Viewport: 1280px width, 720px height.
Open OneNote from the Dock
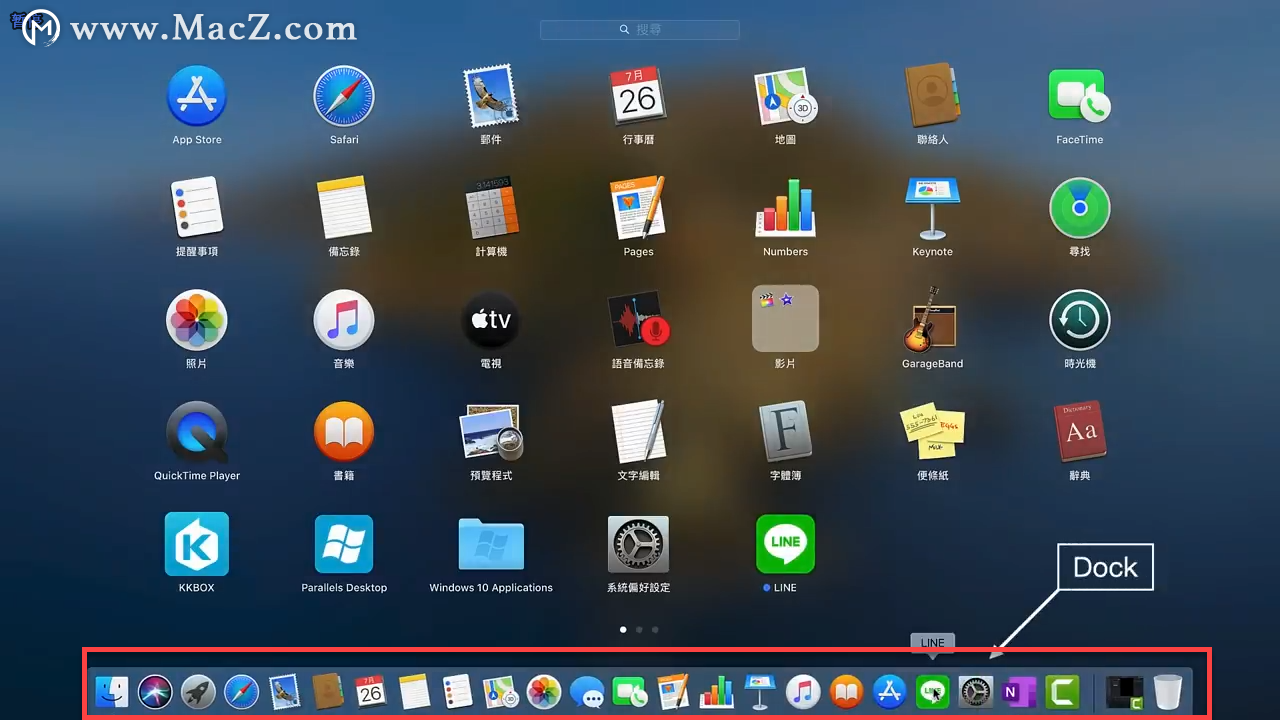[x=1018, y=692]
